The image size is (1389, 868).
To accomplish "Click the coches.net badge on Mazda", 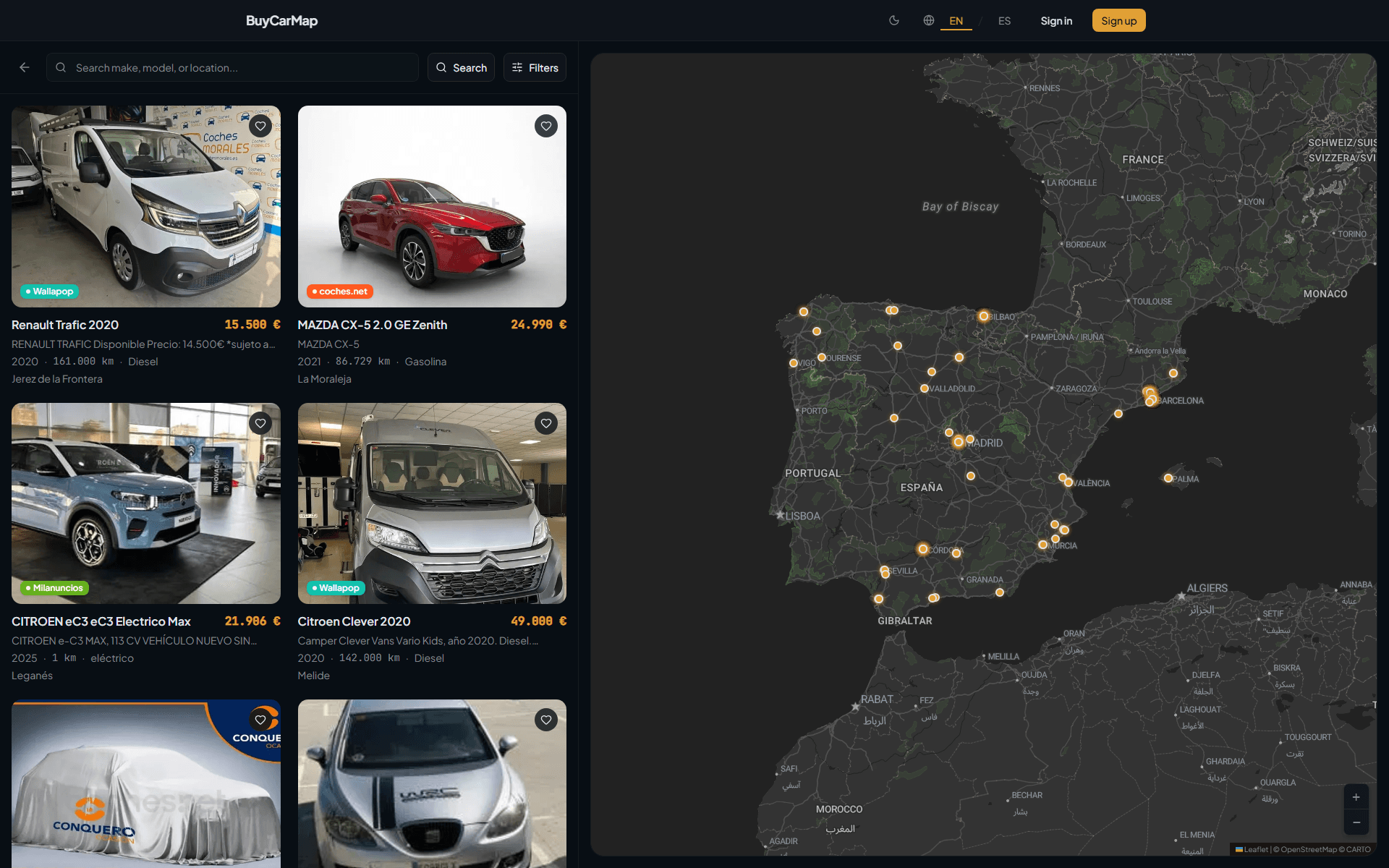I will [340, 292].
